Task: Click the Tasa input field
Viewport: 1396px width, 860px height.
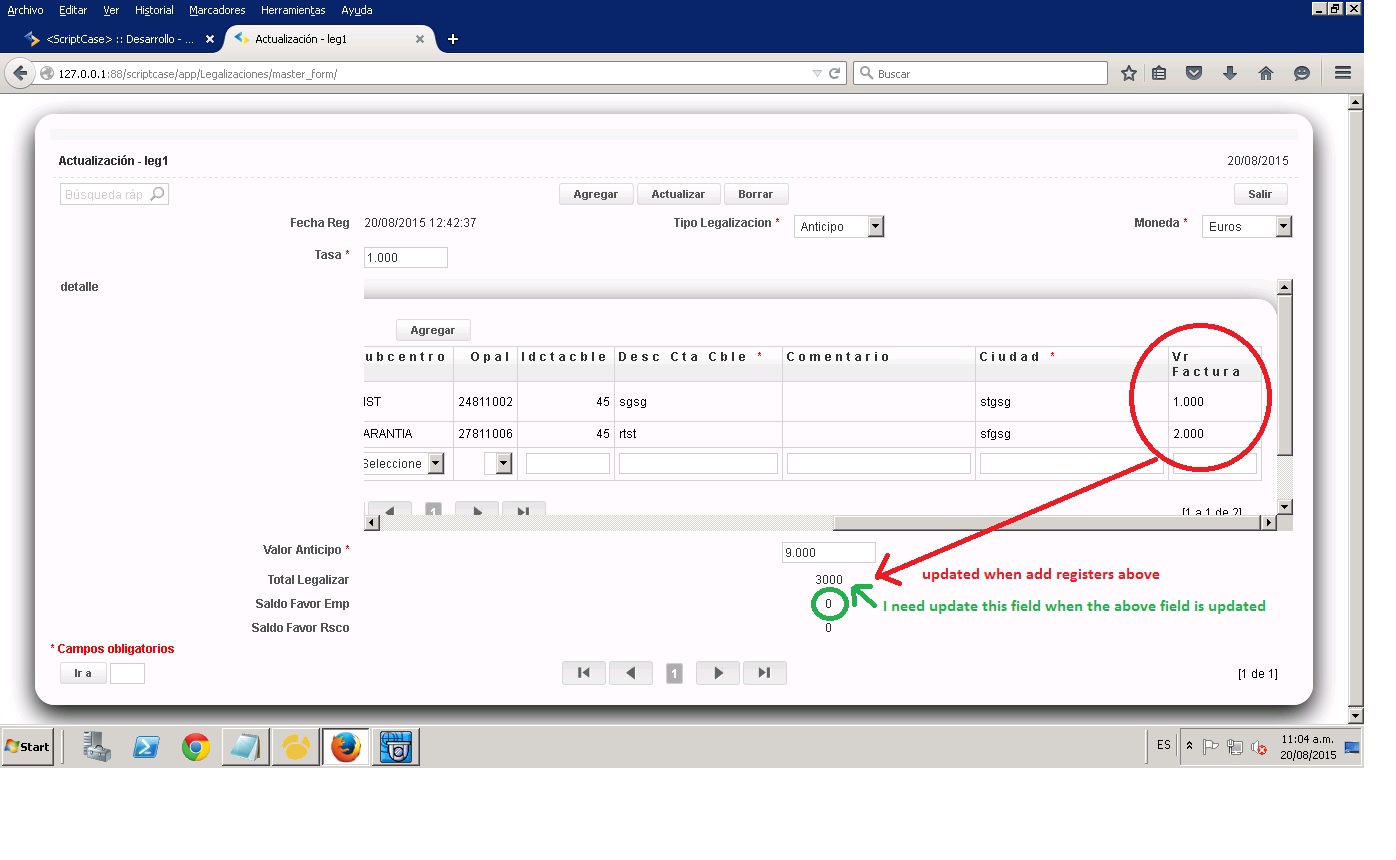Action: coord(405,257)
